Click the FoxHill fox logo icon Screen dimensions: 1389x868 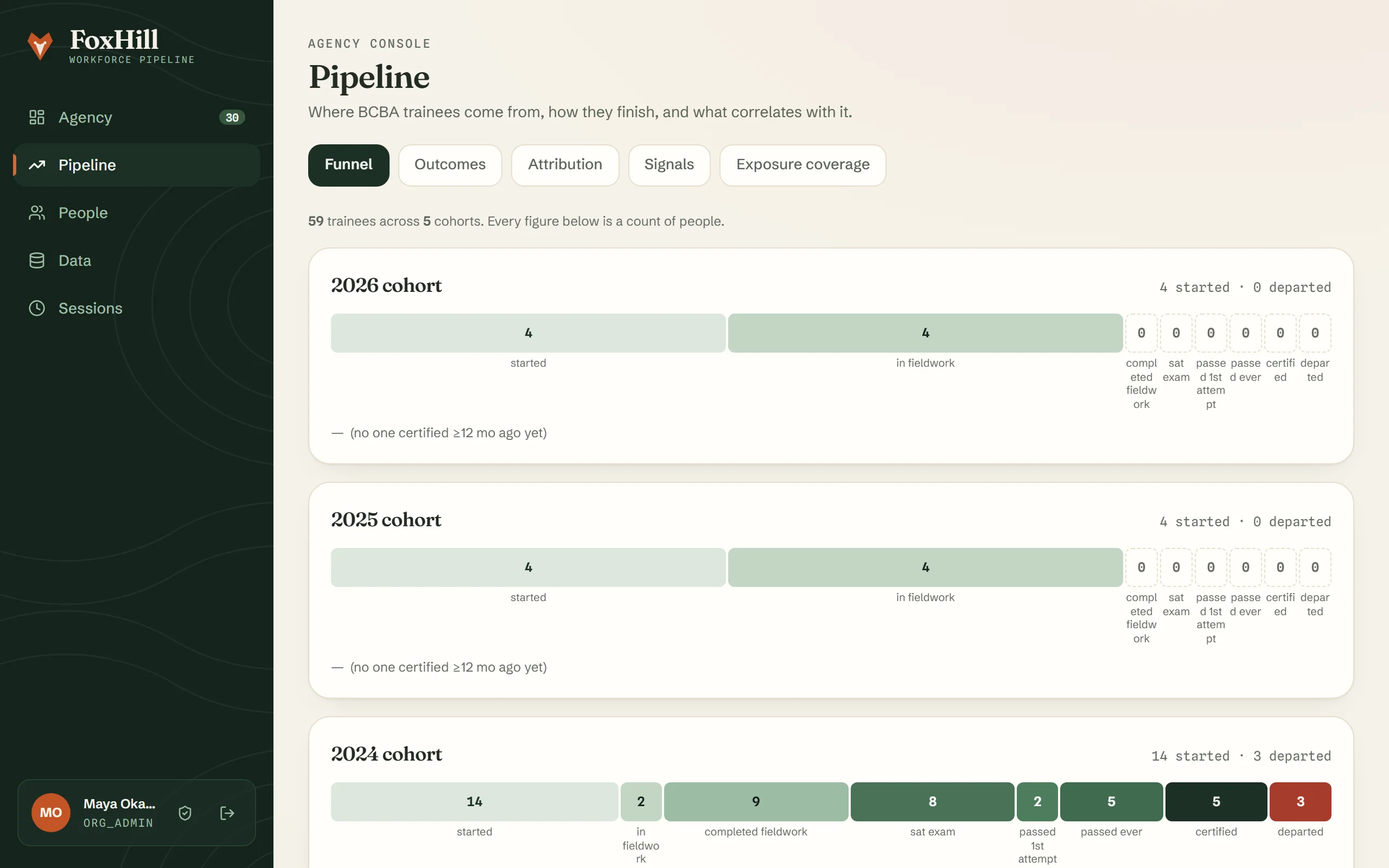(40, 46)
